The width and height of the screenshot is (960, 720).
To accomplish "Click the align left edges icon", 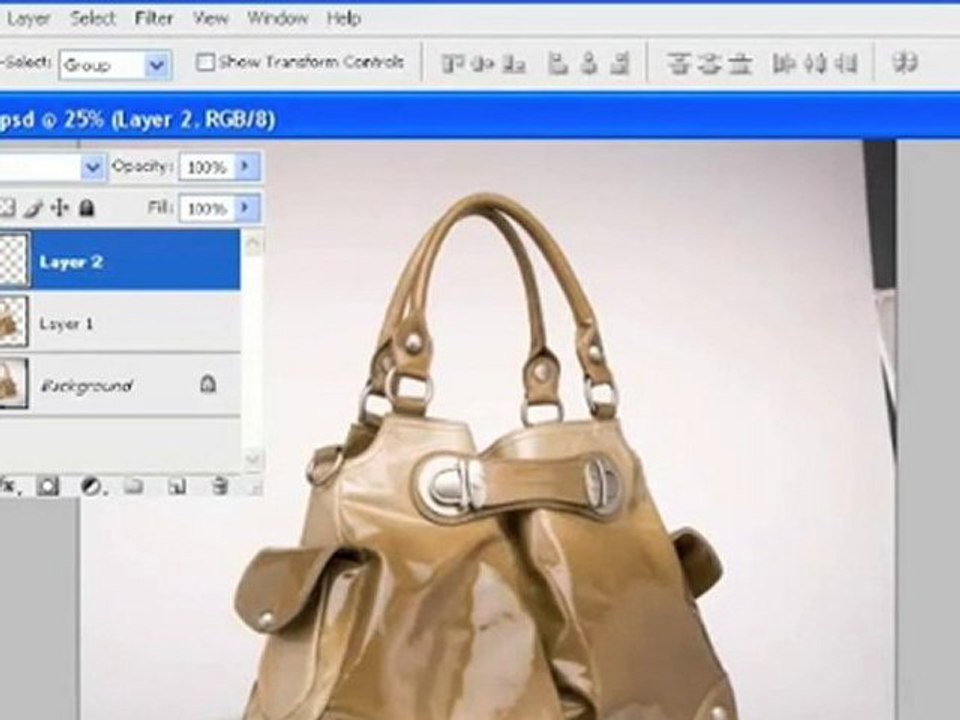I will click(x=557, y=63).
